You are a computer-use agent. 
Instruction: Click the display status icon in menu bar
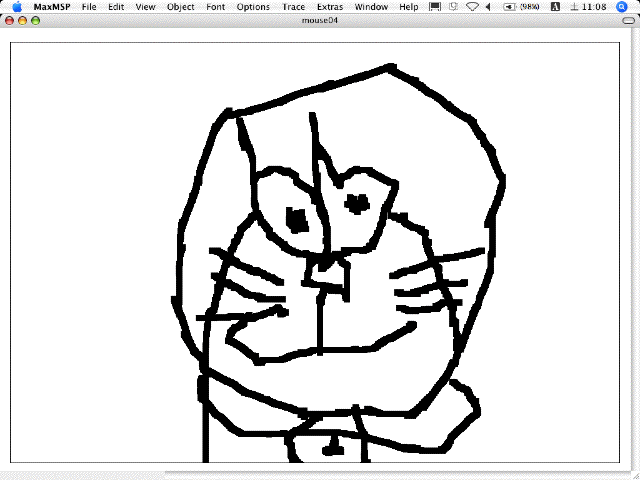435,7
